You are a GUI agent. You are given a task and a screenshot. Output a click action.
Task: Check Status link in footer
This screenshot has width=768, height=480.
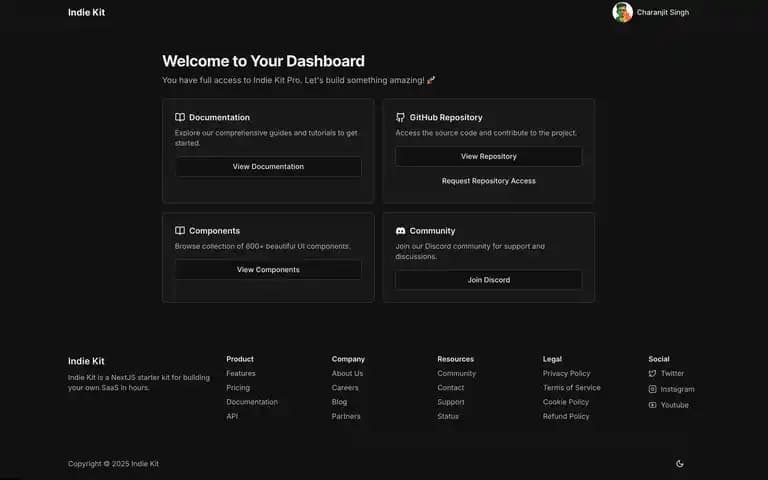(448, 416)
